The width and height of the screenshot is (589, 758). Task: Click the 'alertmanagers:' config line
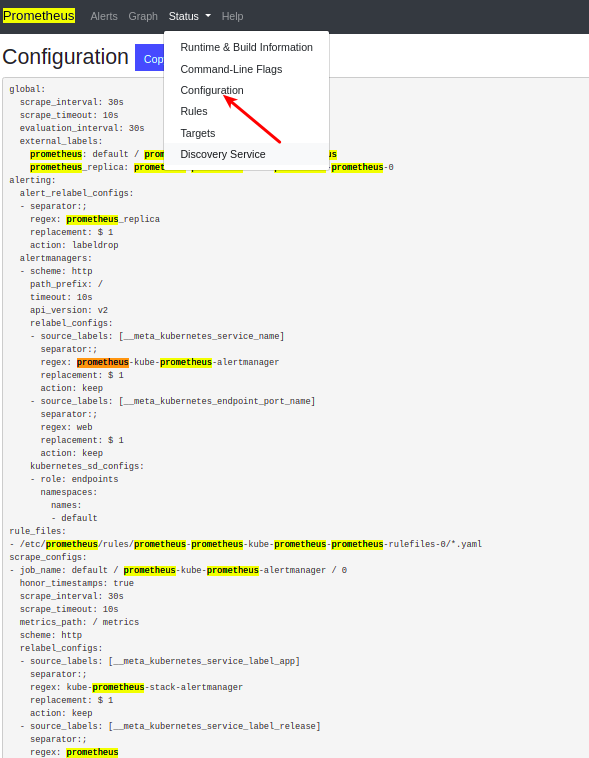pyautogui.click(x=56, y=258)
